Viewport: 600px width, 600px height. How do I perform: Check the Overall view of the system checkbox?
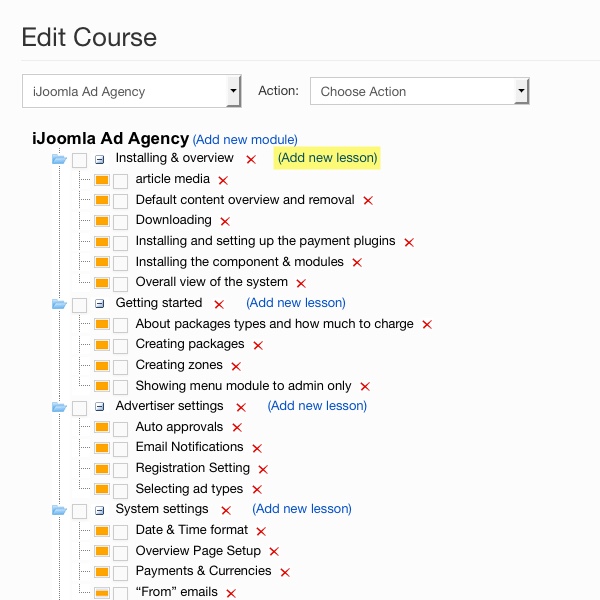tap(121, 284)
